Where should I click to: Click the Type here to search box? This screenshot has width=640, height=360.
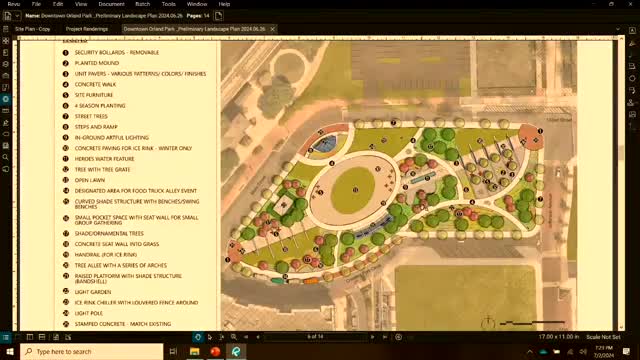pyautogui.click(x=92, y=351)
